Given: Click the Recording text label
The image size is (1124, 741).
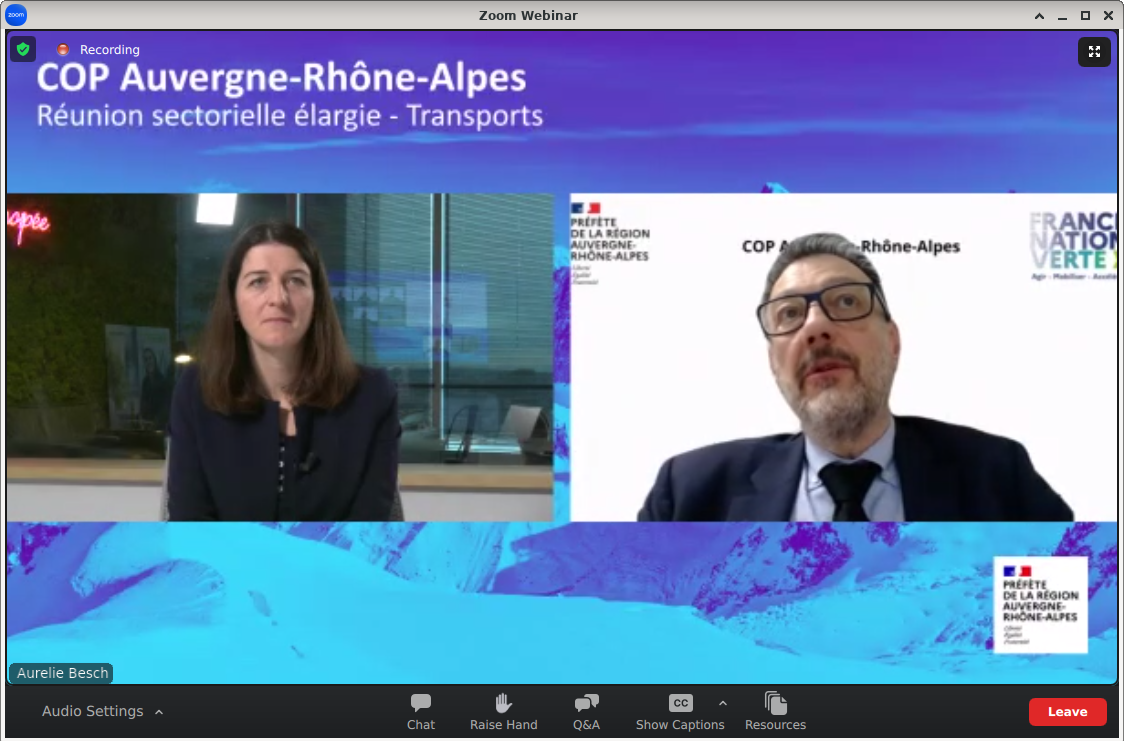Looking at the screenshot, I should (x=110, y=49).
